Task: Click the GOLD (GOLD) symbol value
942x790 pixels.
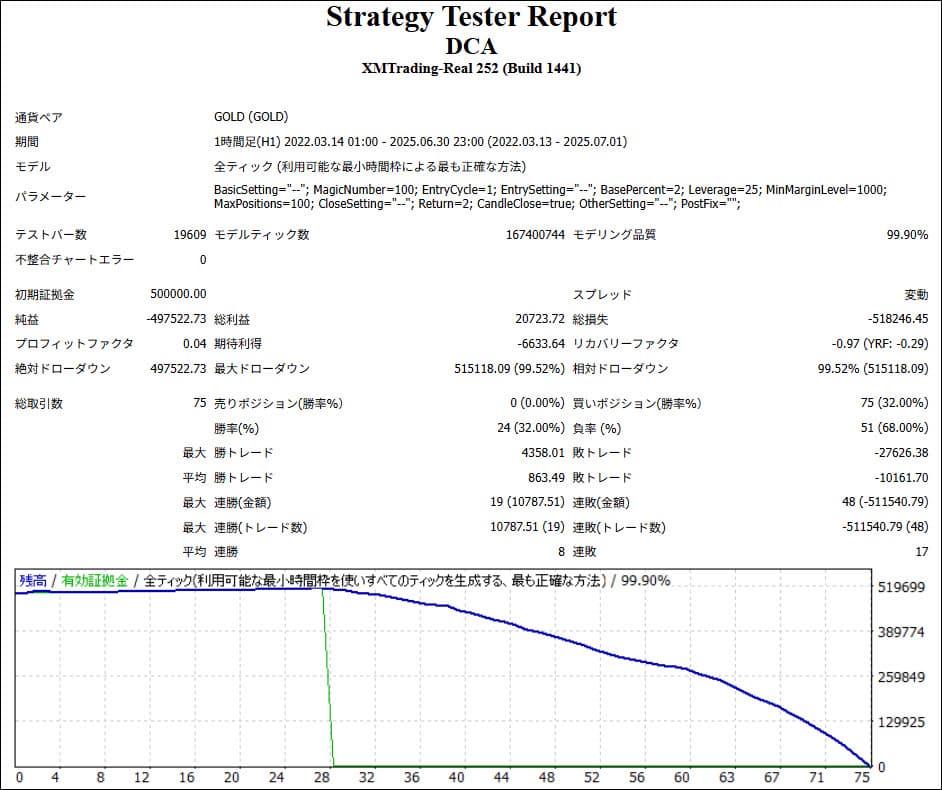Action: [251, 117]
